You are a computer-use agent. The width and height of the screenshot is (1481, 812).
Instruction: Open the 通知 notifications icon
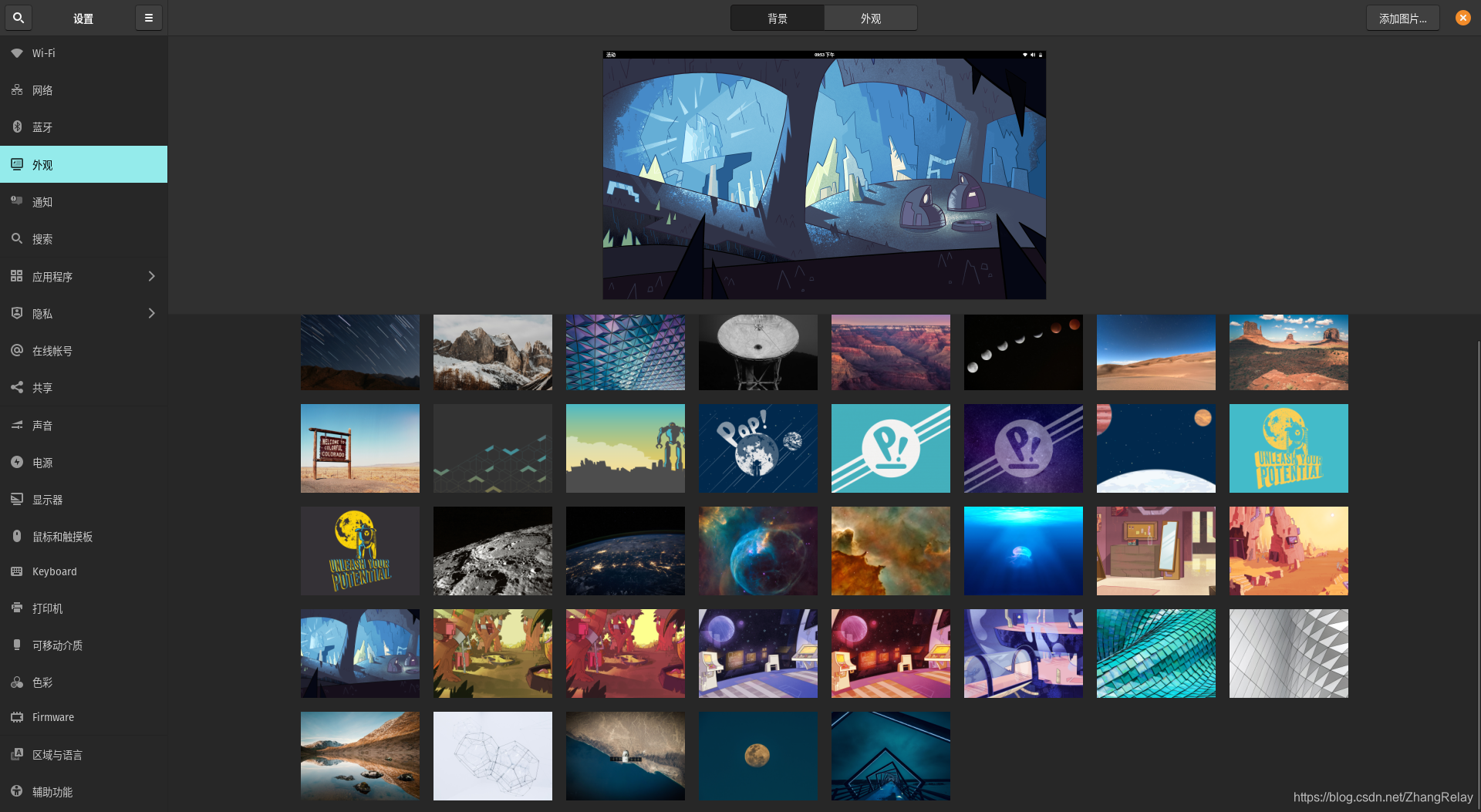click(x=17, y=201)
